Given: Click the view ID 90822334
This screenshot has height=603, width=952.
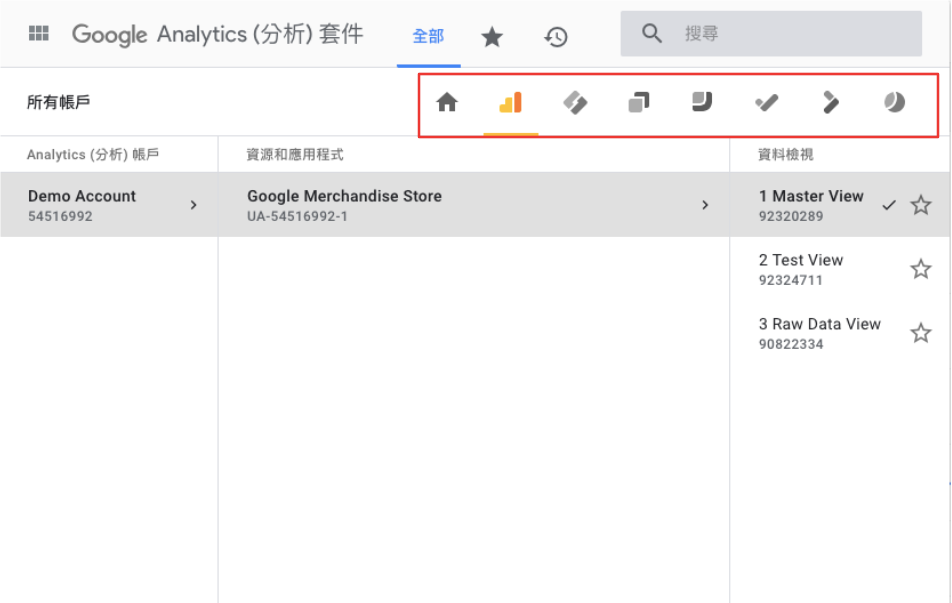Looking at the screenshot, I should coord(790,344).
